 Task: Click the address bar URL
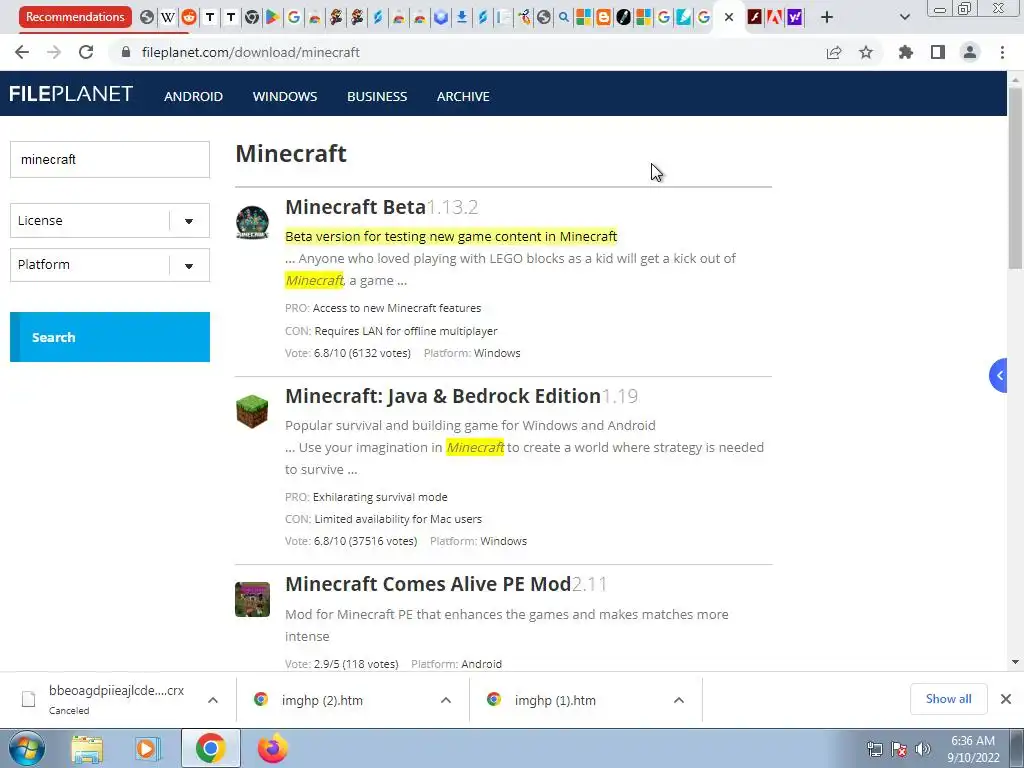(x=251, y=52)
